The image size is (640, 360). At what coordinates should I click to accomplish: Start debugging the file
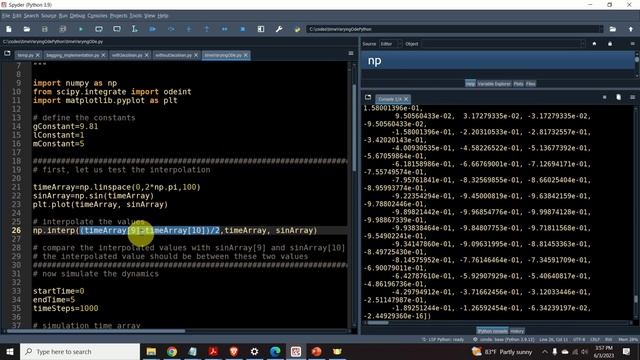pos(153,29)
